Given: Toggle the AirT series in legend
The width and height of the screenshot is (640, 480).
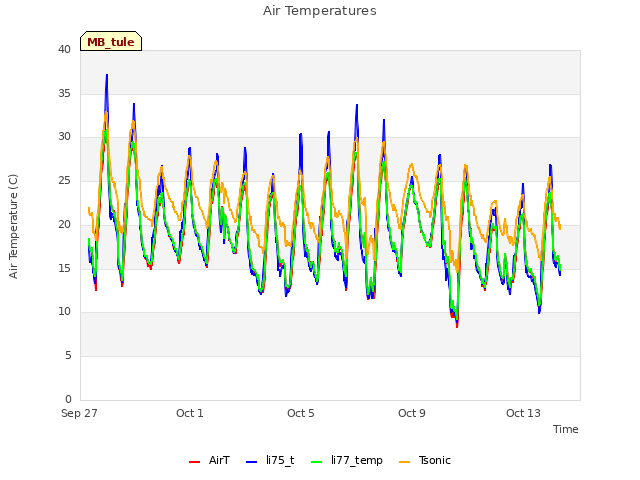Looking at the screenshot, I should point(209,461).
